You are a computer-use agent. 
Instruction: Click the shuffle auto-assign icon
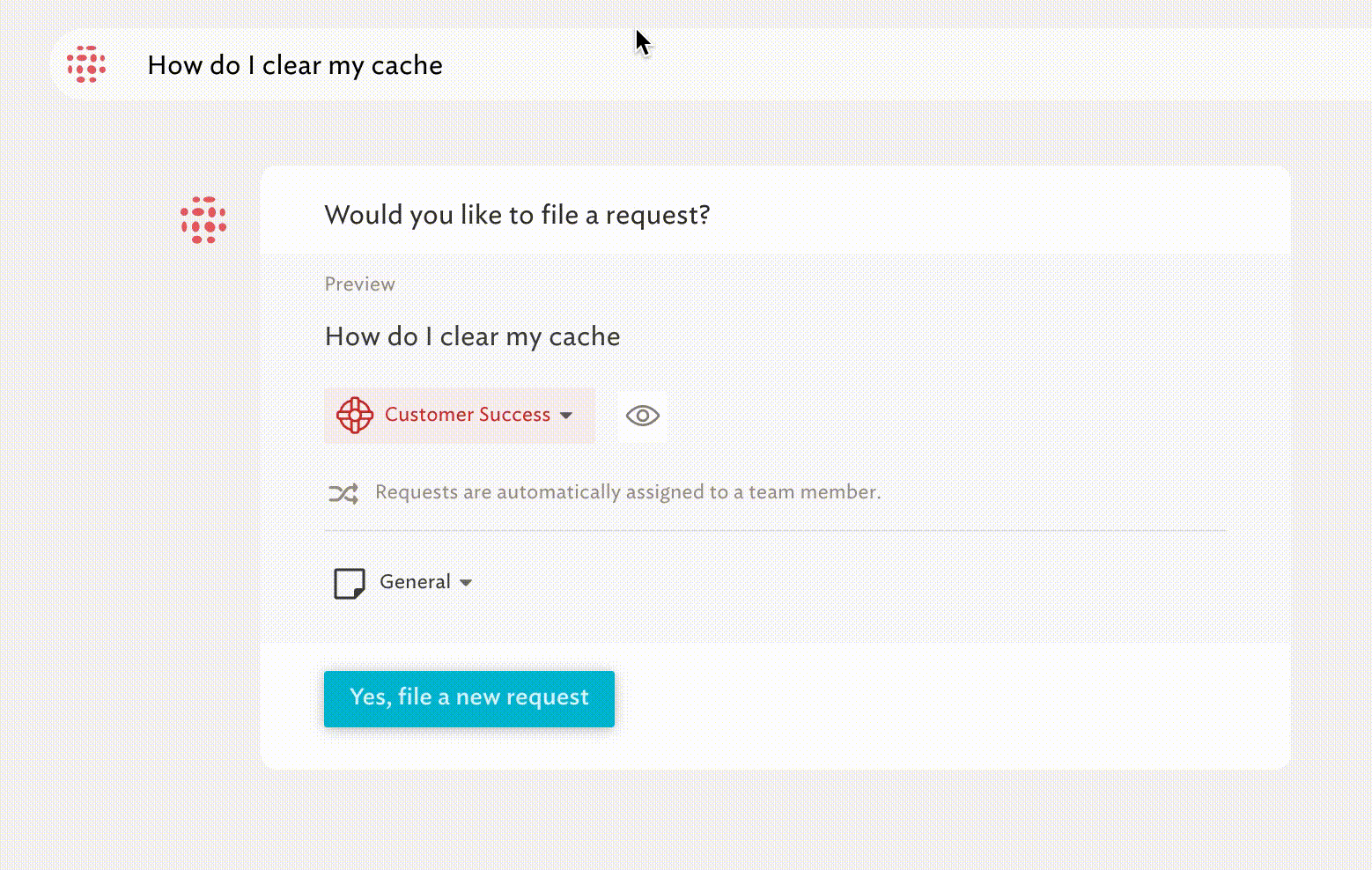pyautogui.click(x=343, y=493)
